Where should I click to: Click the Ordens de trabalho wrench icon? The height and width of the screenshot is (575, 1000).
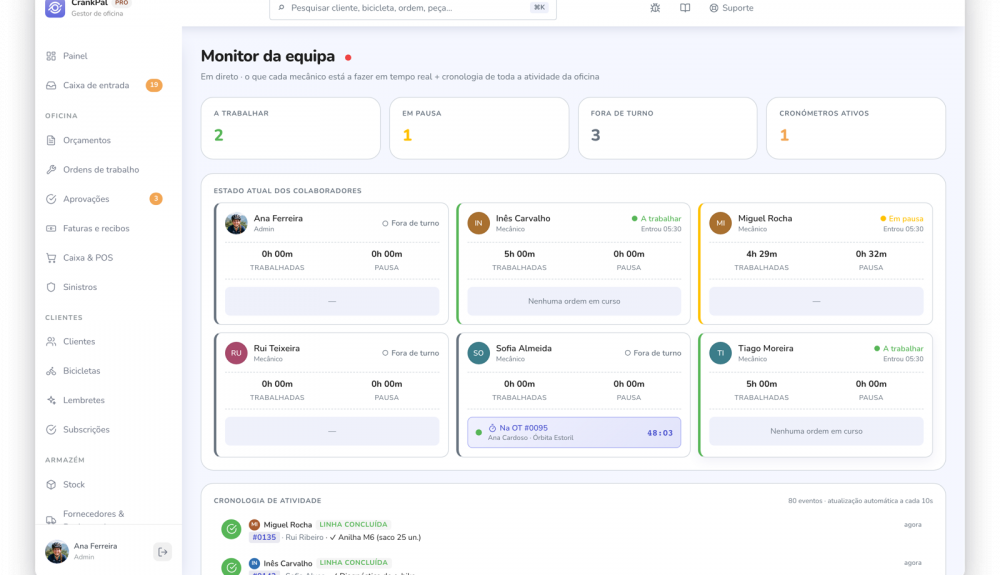51,170
